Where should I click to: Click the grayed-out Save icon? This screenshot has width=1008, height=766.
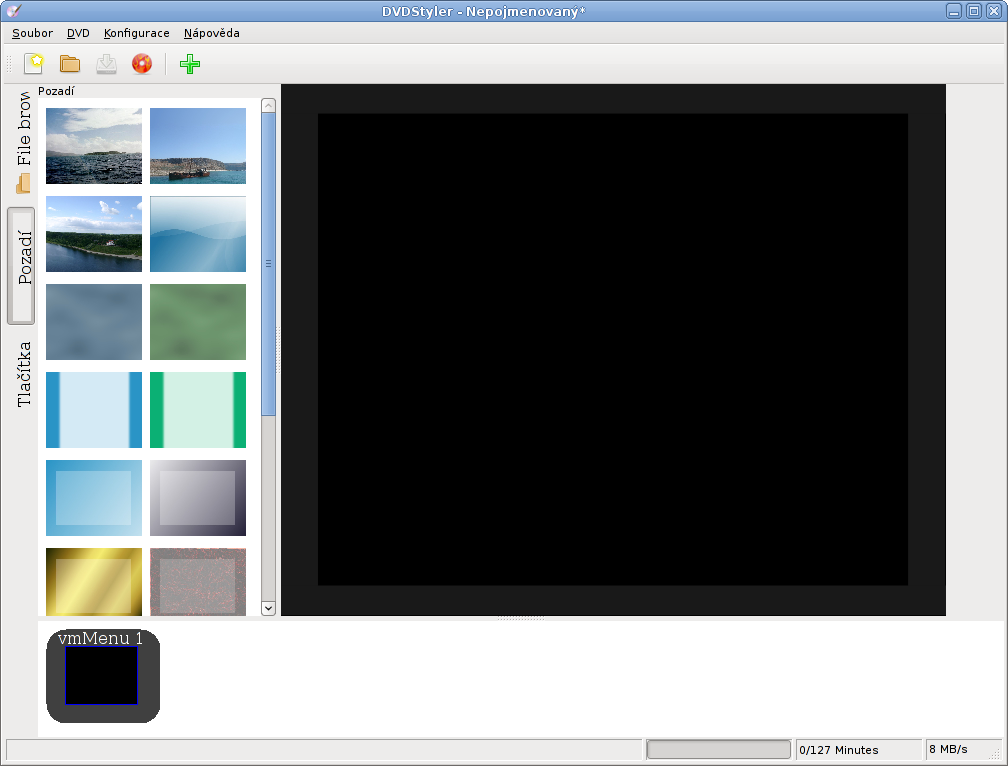tap(106, 64)
